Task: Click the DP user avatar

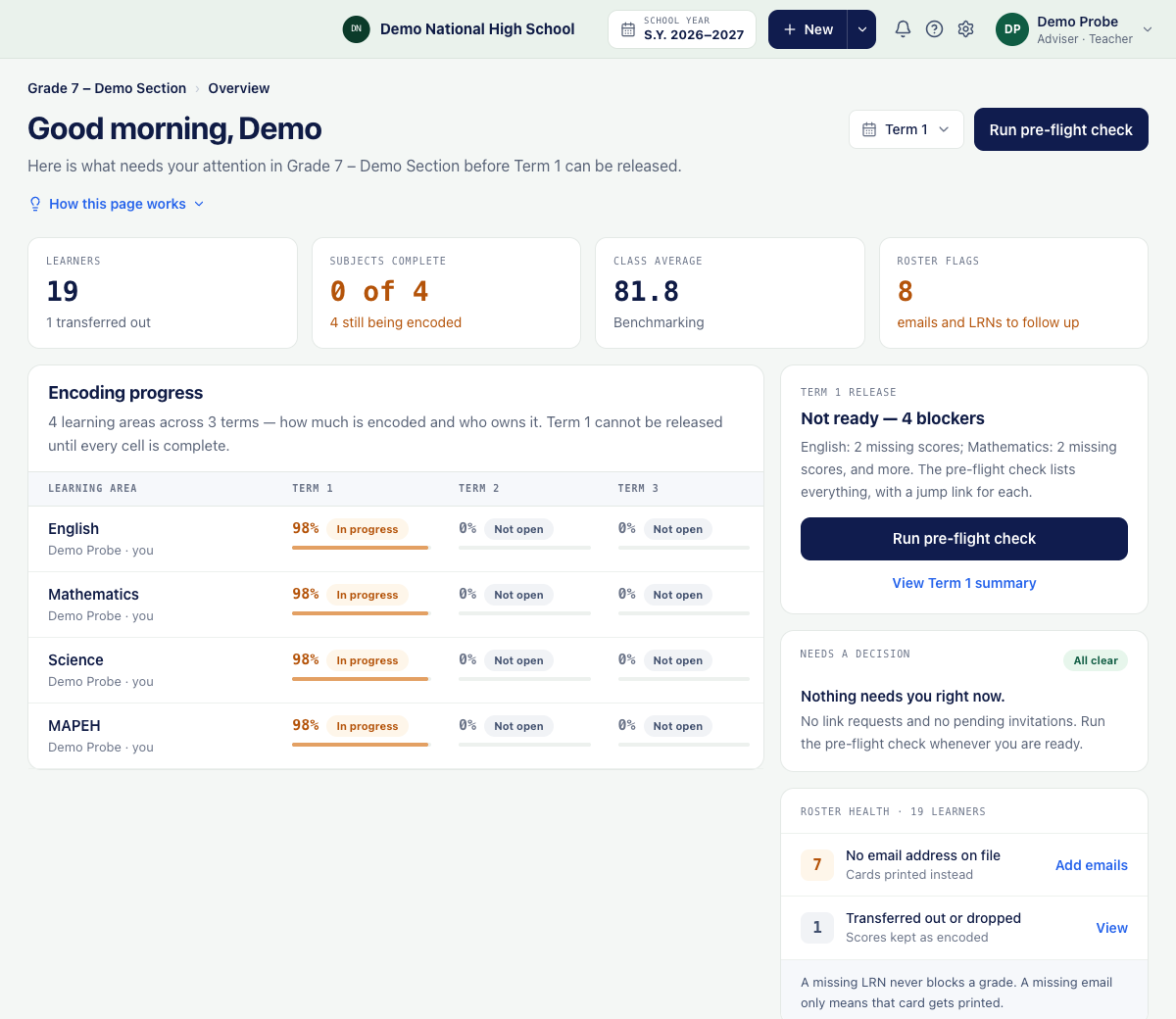Action: pos(1012,29)
